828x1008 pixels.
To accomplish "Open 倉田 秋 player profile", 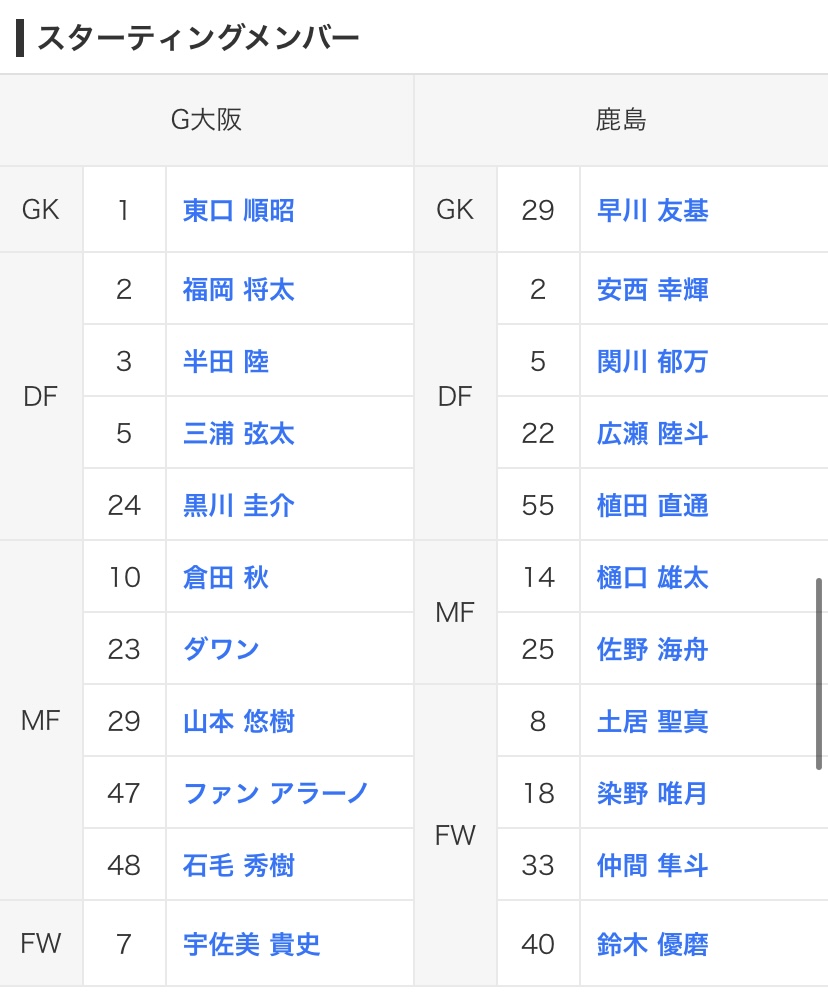I will coord(226,577).
